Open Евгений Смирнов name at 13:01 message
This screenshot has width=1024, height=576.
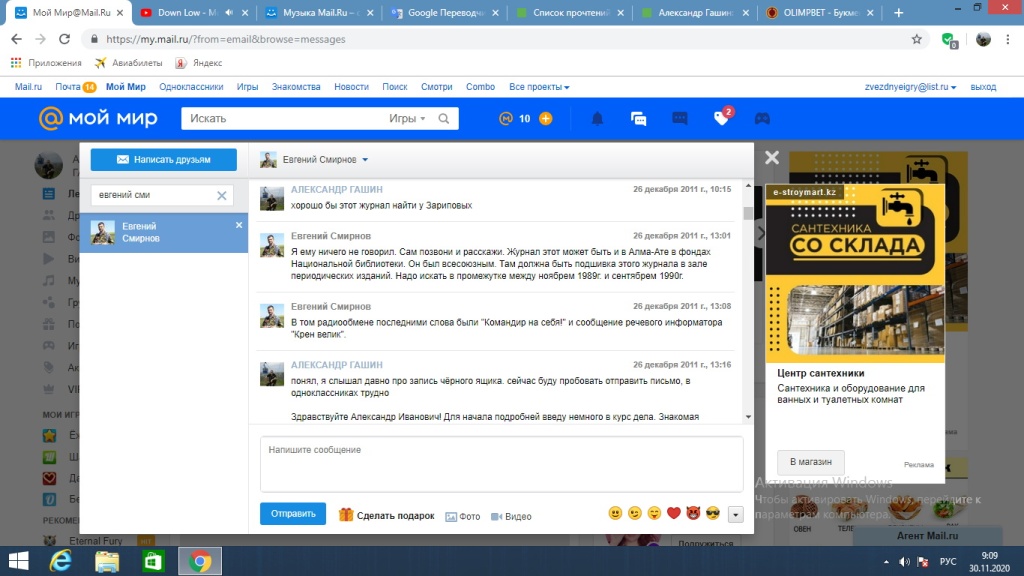[330, 236]
